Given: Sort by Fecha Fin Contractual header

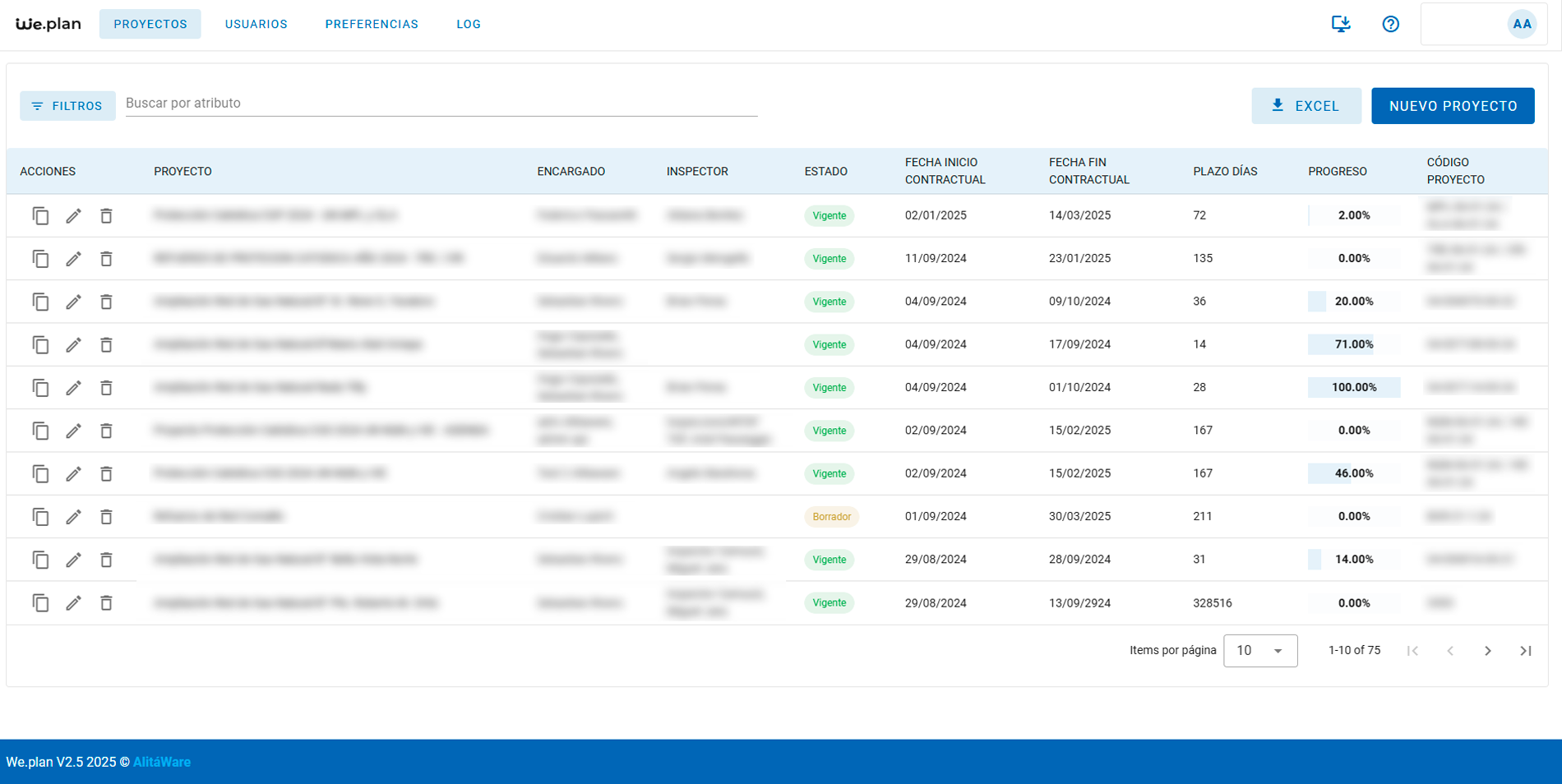Looking at the screenshot, I should (1089, 171).
